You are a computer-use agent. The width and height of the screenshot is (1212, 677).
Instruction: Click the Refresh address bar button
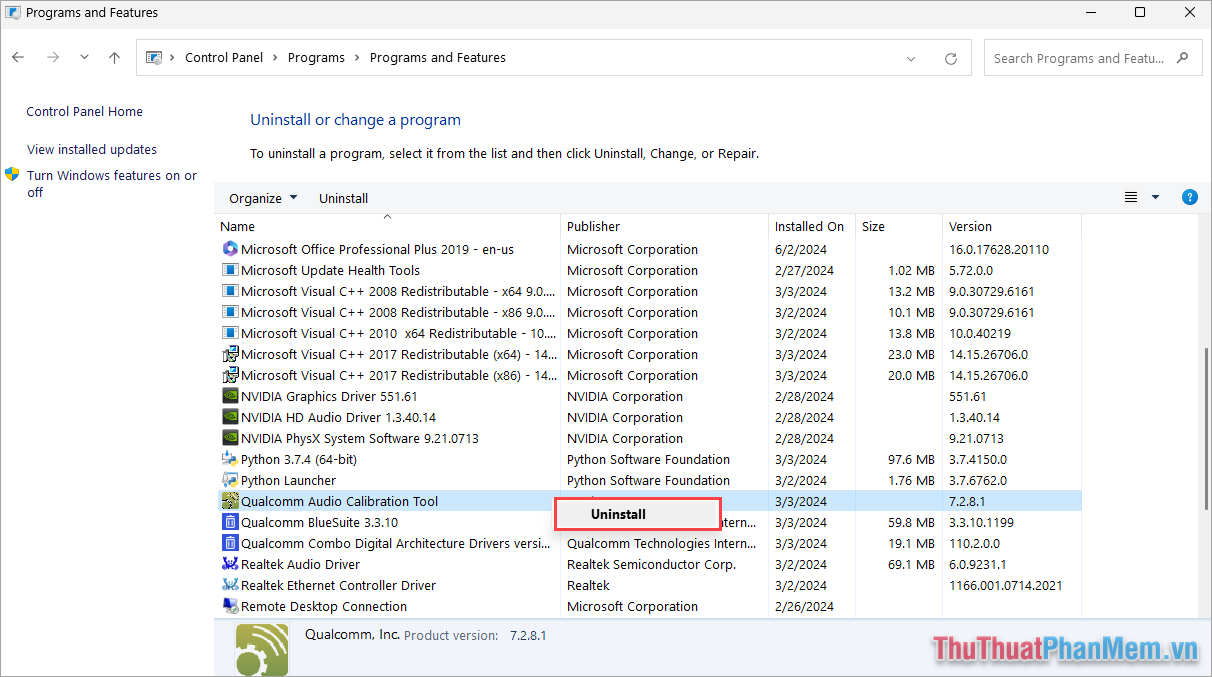951,58
